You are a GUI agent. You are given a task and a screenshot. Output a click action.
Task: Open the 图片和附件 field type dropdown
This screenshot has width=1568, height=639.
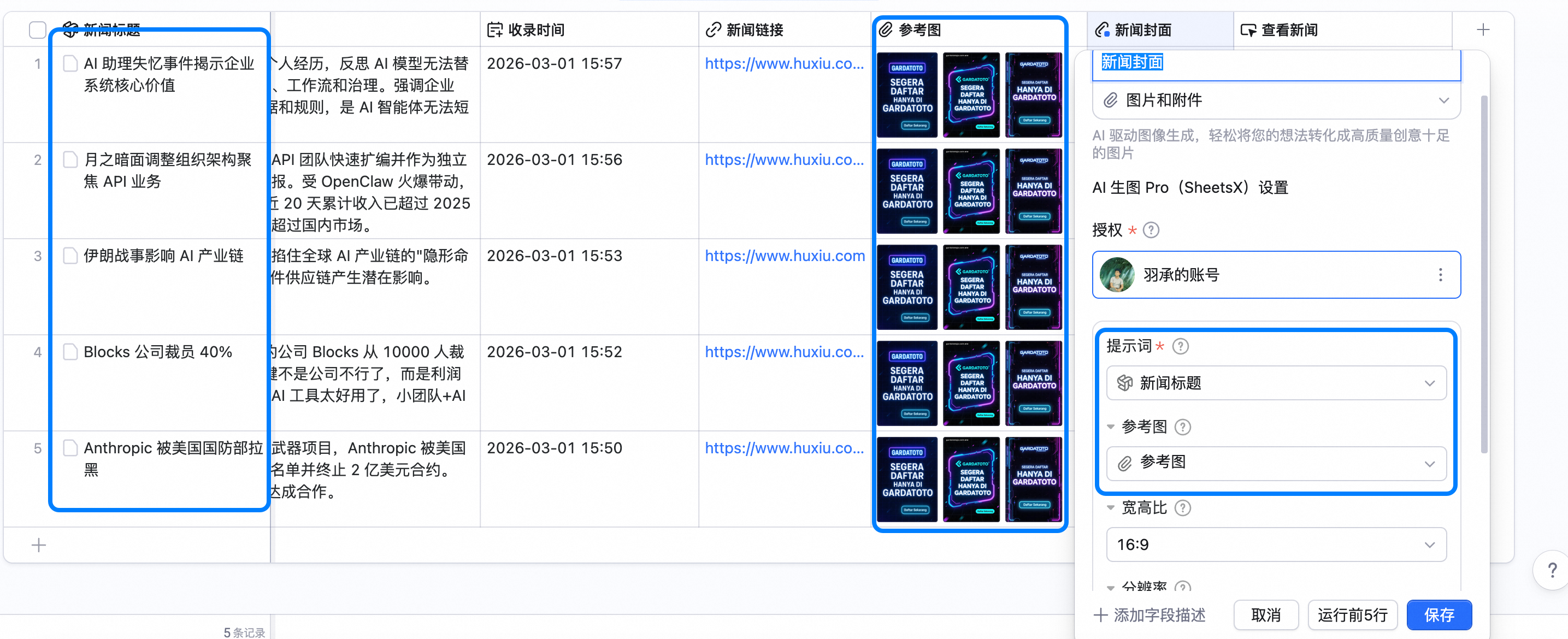[x=1276, y=100]
